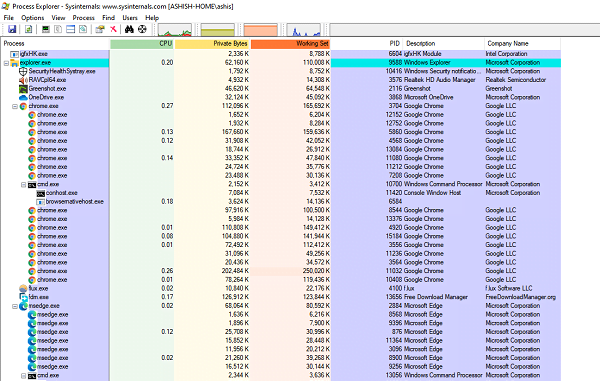
Task: Select the browsernativehost.exe process
Action: coord(75,202)
